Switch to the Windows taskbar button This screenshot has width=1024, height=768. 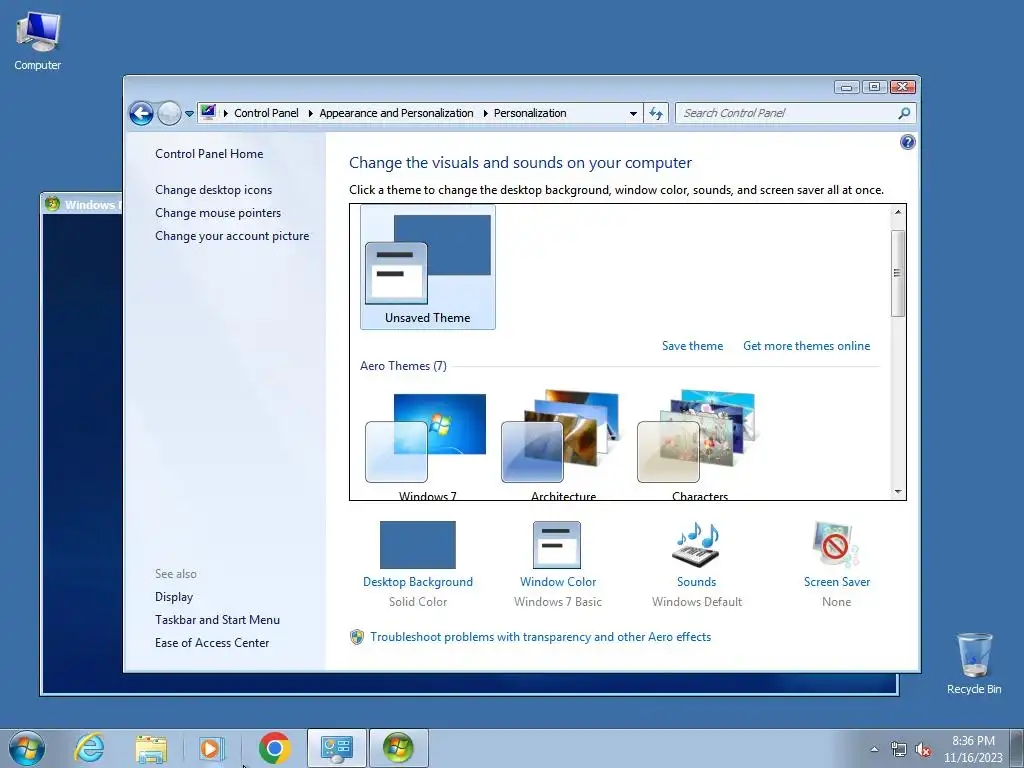click(398, 748)
